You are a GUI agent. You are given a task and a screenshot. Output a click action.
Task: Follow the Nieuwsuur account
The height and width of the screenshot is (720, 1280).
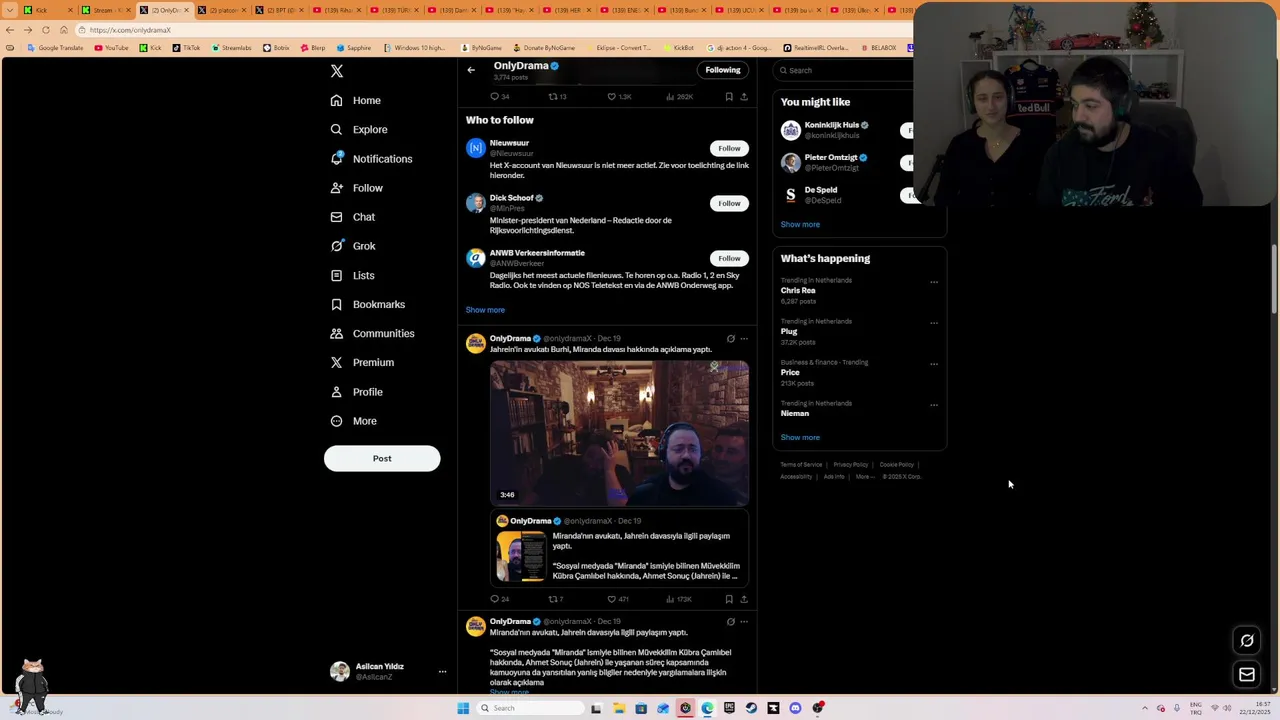(x=729, y=148)
